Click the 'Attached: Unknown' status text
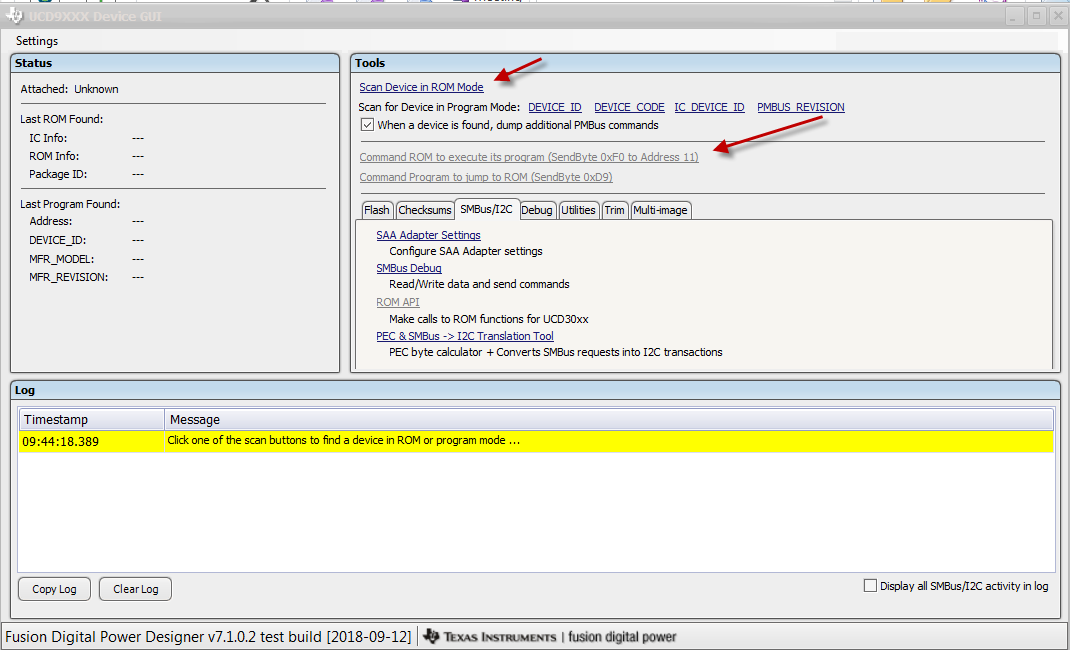Viewport: 1070px width, 650px height. (69, 89)
